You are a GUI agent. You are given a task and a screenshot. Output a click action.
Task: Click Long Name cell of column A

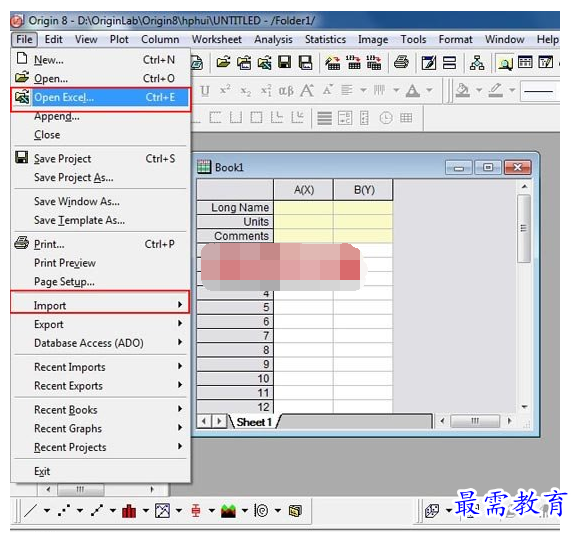point(303,208)
